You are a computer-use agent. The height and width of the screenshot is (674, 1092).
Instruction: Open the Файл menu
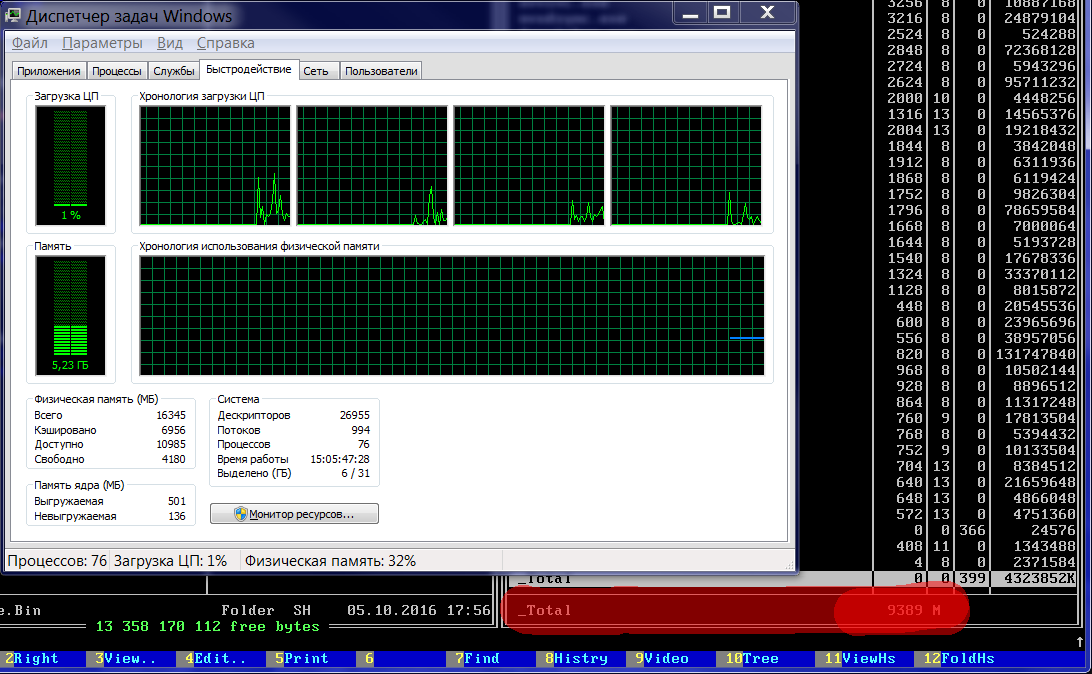pos(30,43)
